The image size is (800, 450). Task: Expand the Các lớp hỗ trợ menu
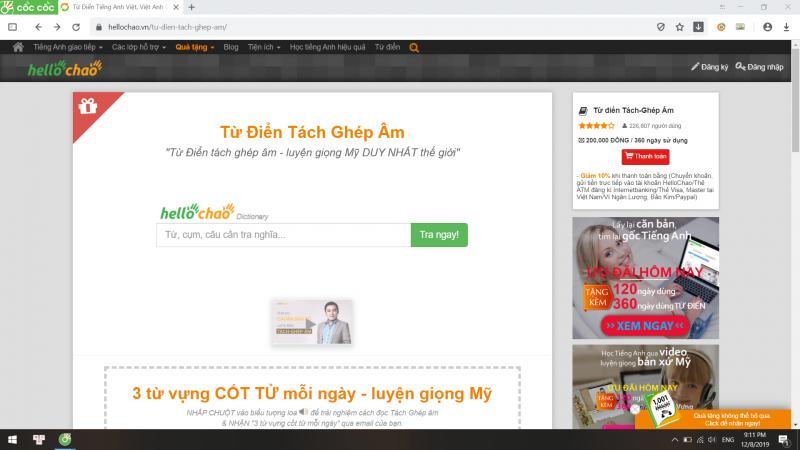[x=139, y=47]
